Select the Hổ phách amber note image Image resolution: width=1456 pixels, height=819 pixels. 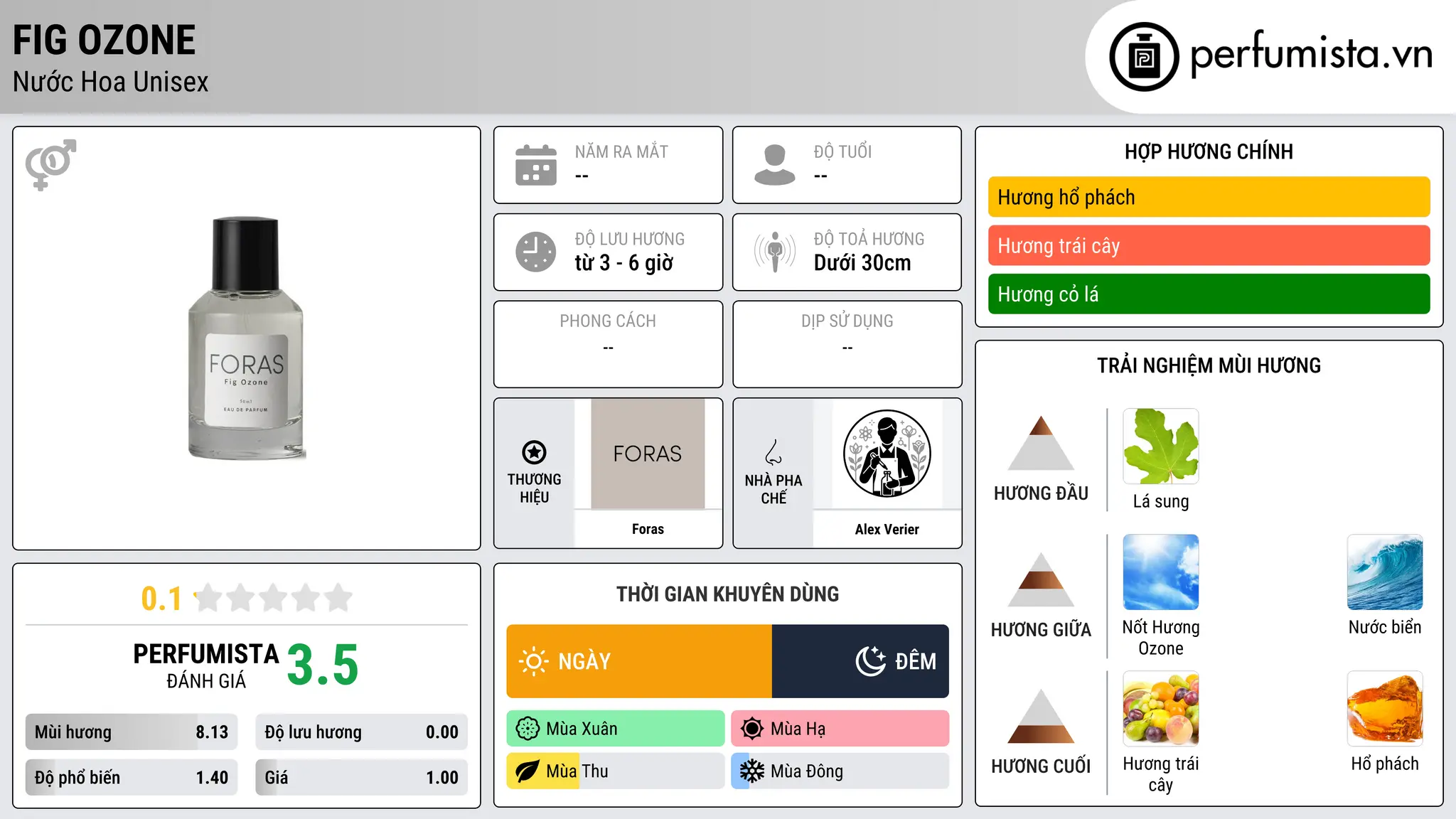(1385, 709)
